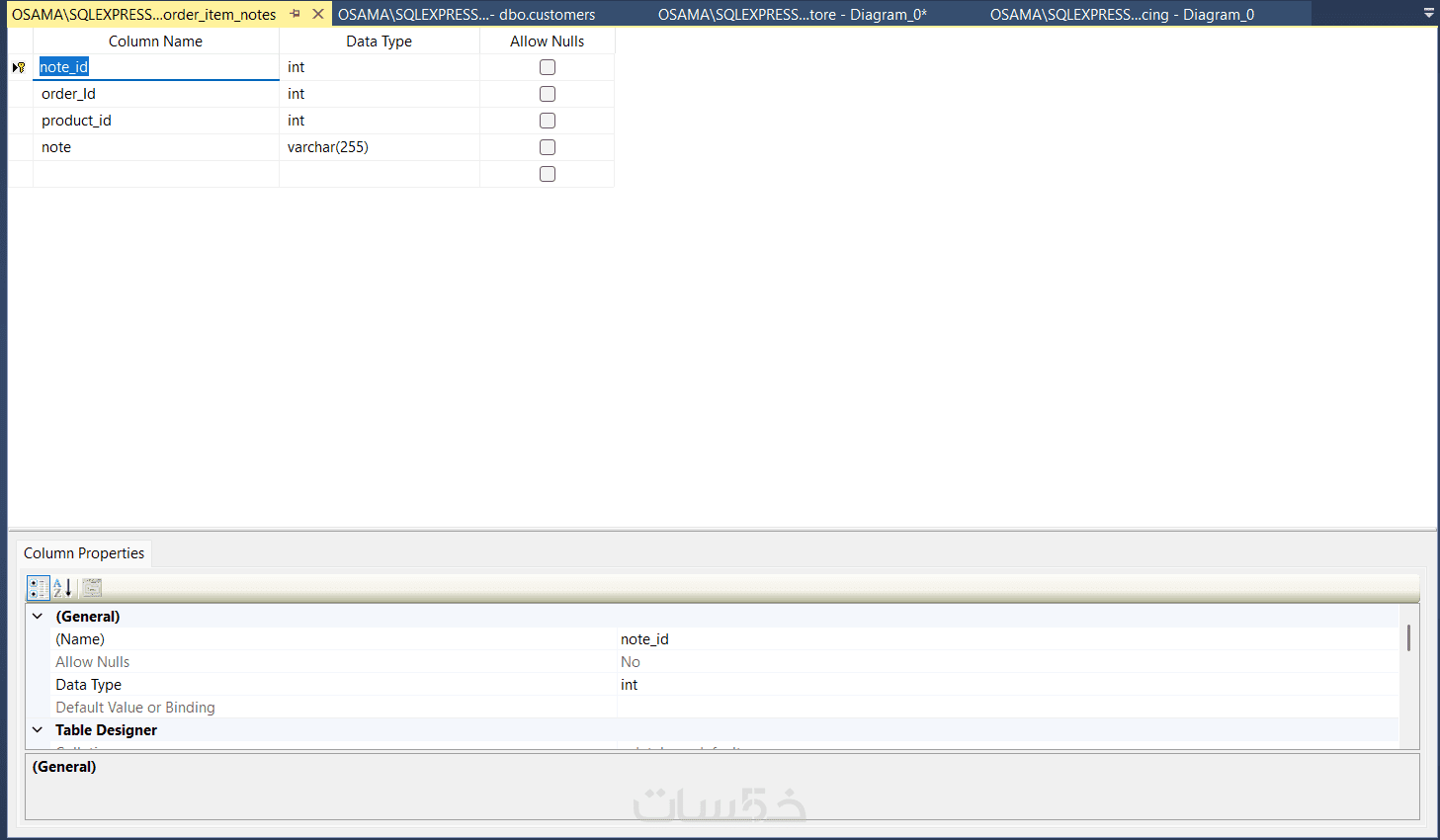Select the order_Id column name cell
Image resolution: width=1440 pixels, height=840 pixels.
coord(156,94)
